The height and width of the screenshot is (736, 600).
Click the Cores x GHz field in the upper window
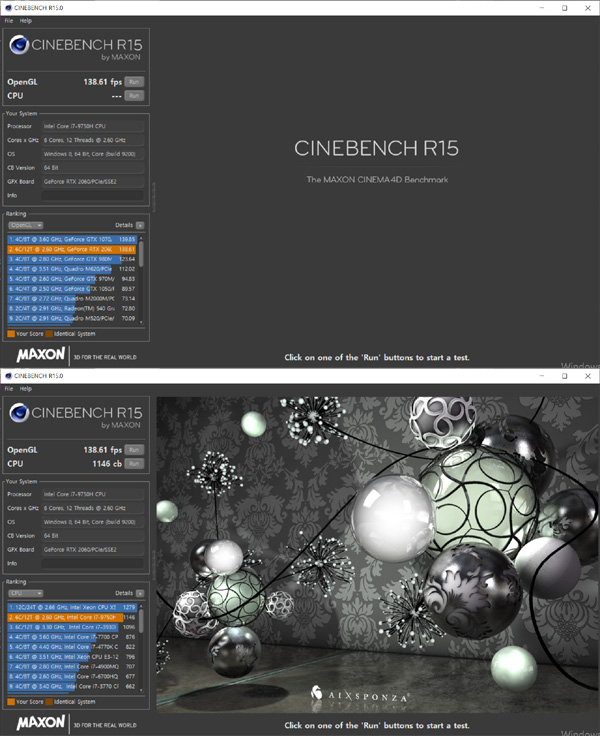pyautogui.click(x=92, y=140)
